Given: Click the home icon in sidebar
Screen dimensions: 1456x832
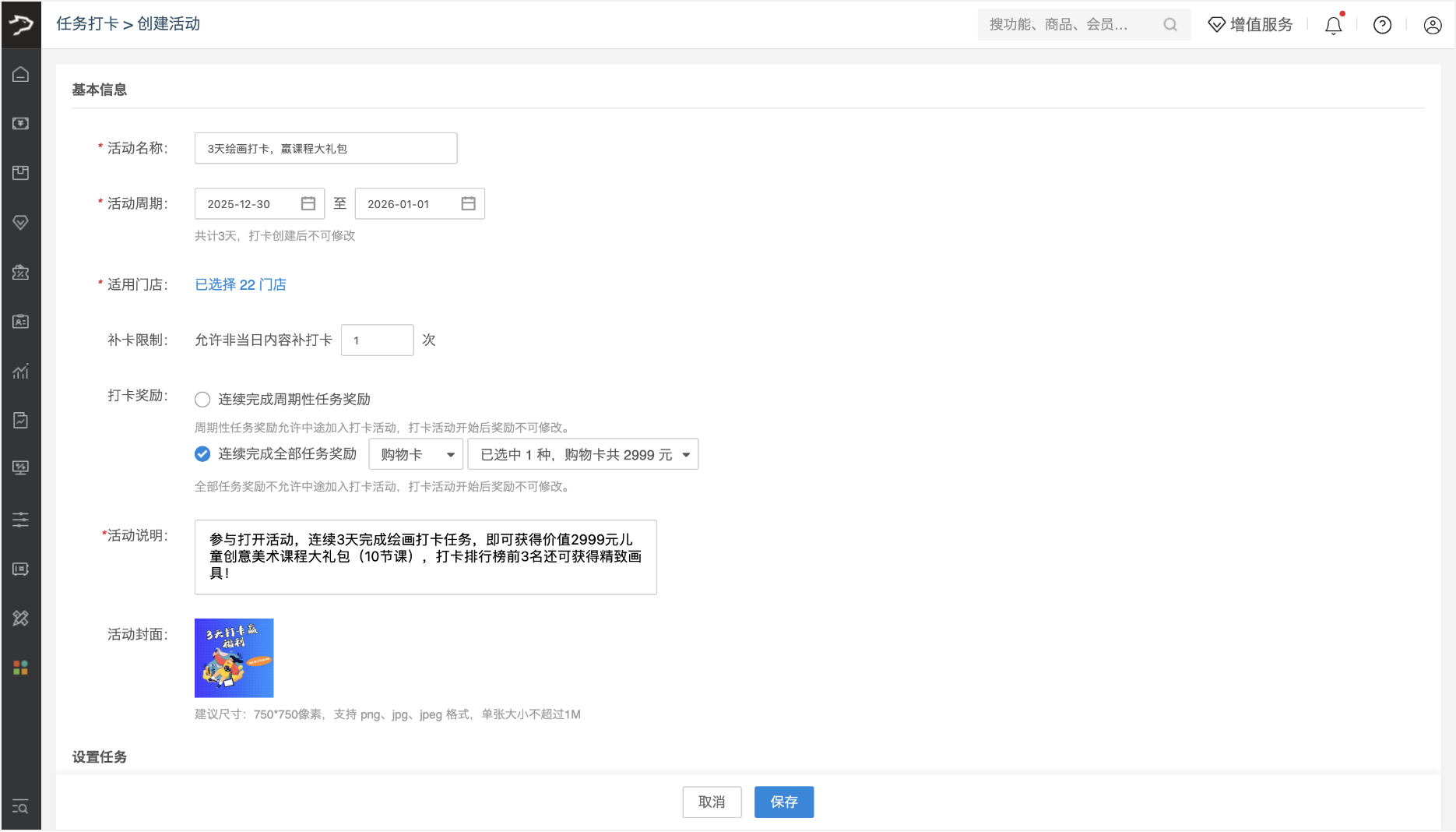Looking at the screenshot, I should pos(21,75).
